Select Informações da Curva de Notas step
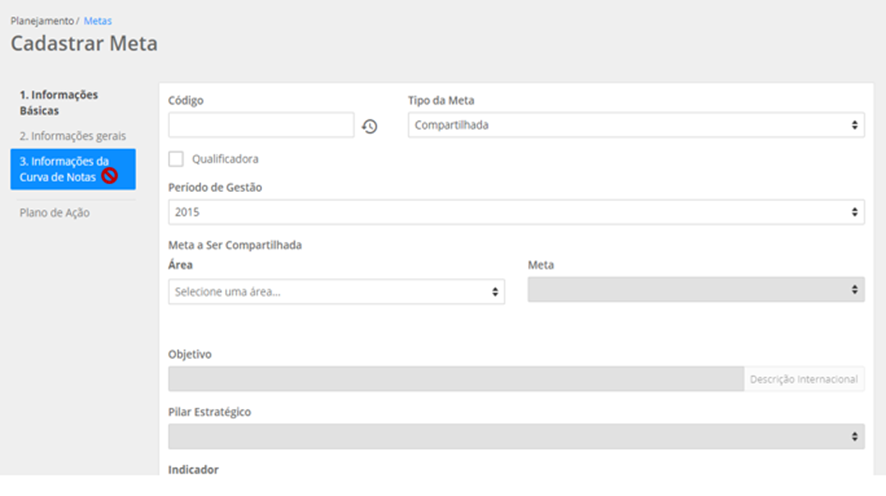 (65, 169)
